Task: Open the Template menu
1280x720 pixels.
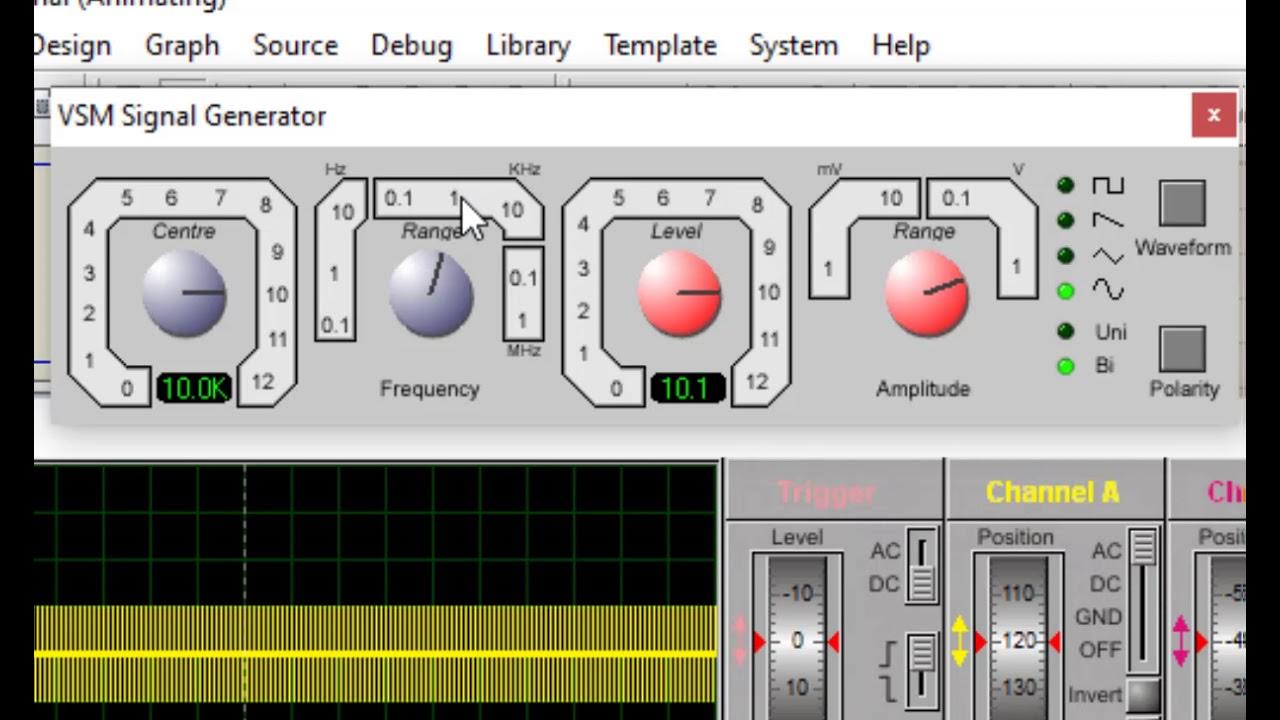Action: tap(660, 46)
